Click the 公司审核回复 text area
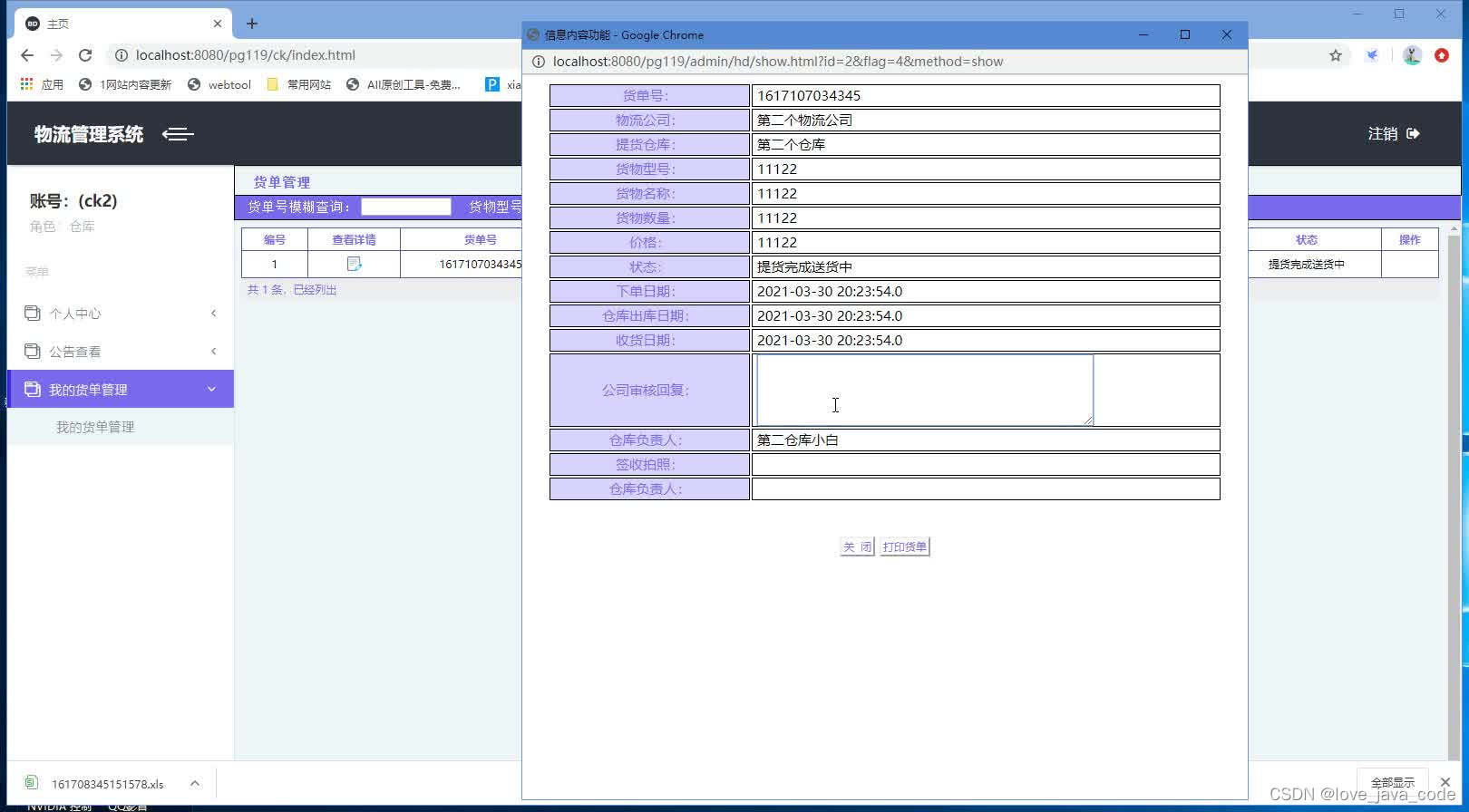1469x812 pixels. (925, 390)
